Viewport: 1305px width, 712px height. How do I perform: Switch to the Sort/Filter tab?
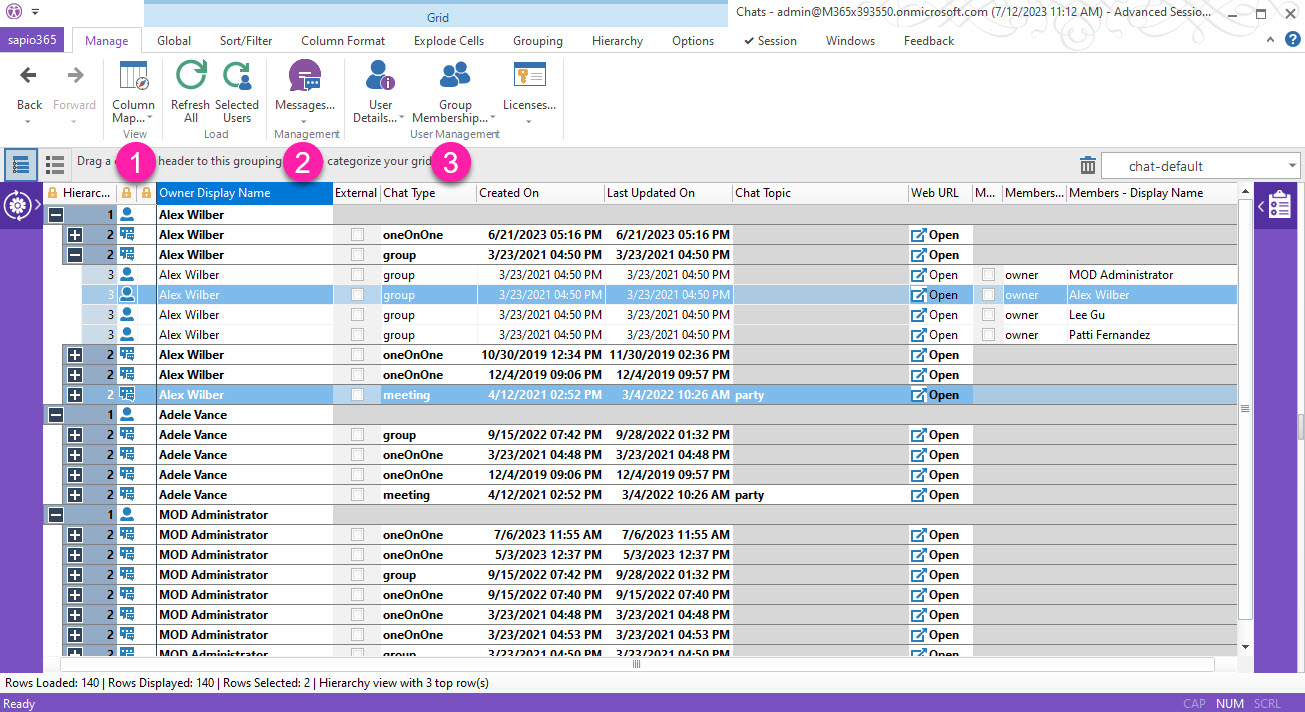pyautogui.click(x=246, y=41)
